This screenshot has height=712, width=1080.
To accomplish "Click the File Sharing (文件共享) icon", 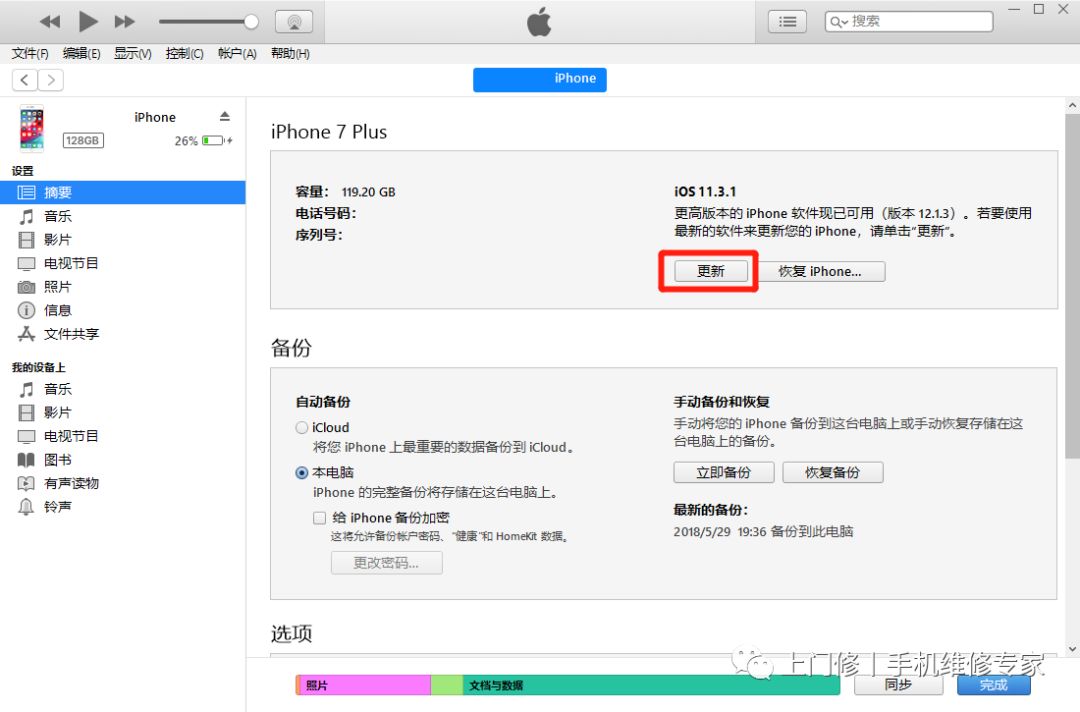I will point(26,334).
